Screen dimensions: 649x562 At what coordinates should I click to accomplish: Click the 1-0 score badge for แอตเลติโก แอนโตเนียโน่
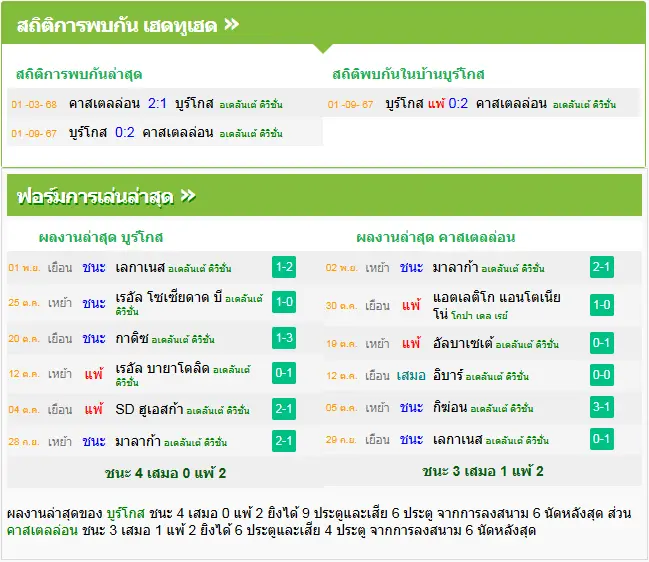(x=601, y=305)
